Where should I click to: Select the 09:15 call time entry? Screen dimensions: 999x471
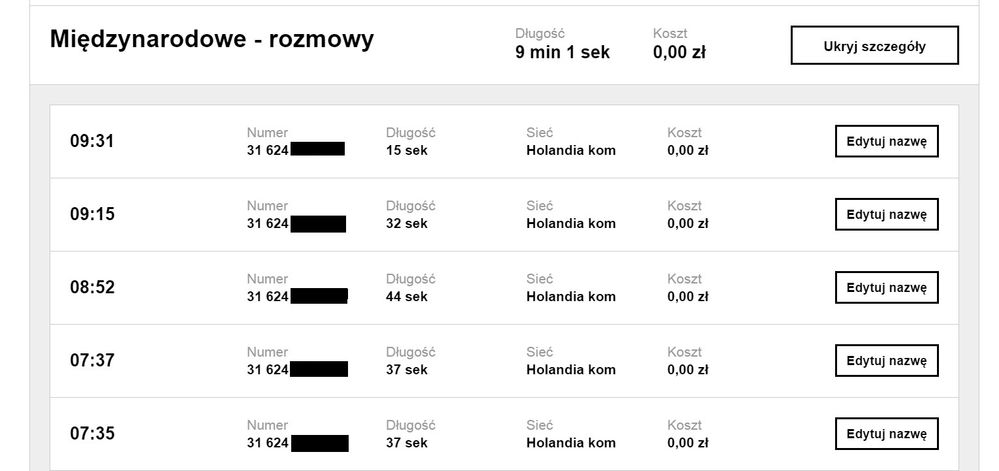92,215
